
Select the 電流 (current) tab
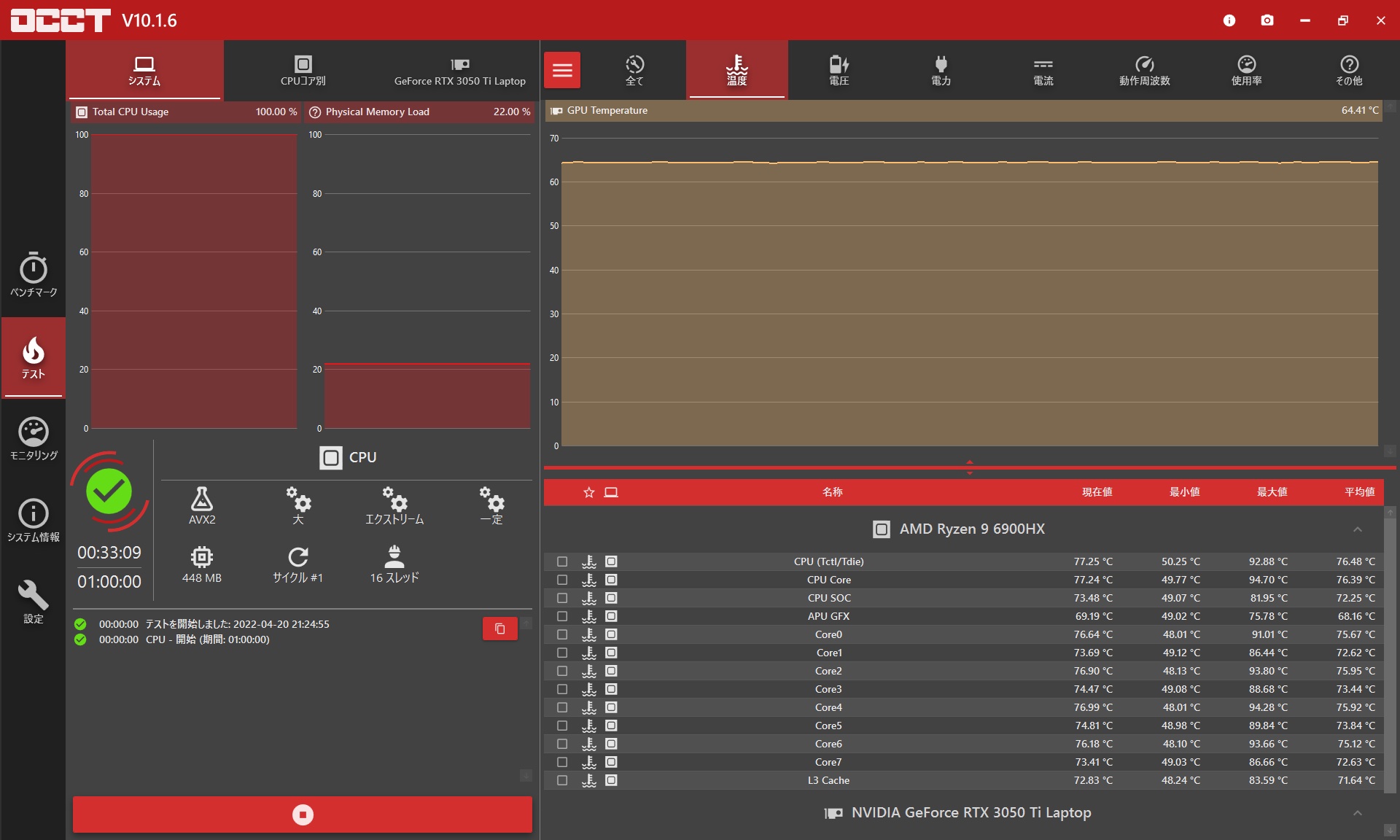pos(1043,70)
